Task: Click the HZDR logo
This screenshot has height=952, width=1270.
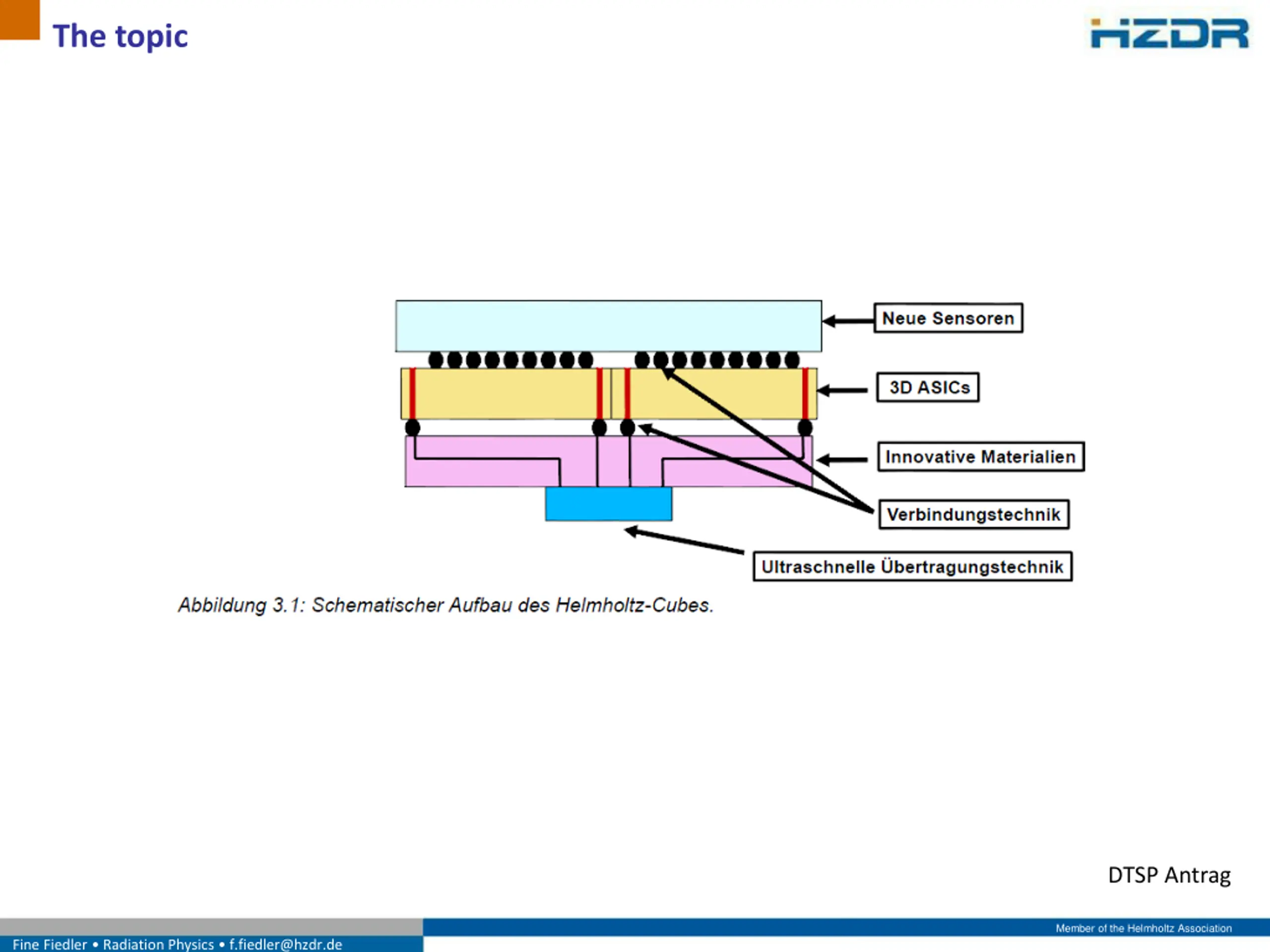Action: coord(1169,33)
